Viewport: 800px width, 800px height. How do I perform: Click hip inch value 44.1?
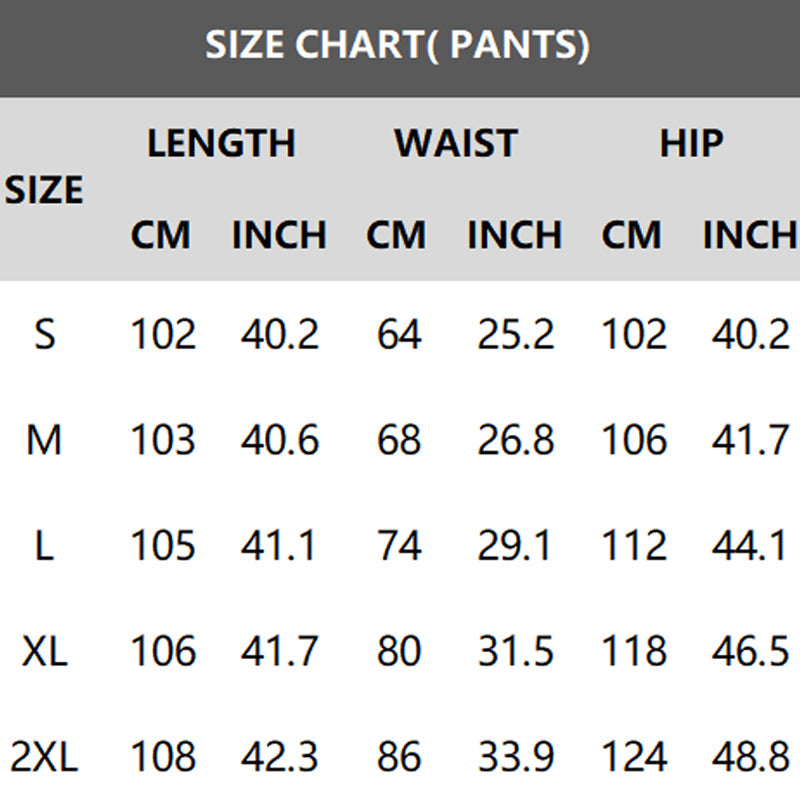click(x=750, y=546)
